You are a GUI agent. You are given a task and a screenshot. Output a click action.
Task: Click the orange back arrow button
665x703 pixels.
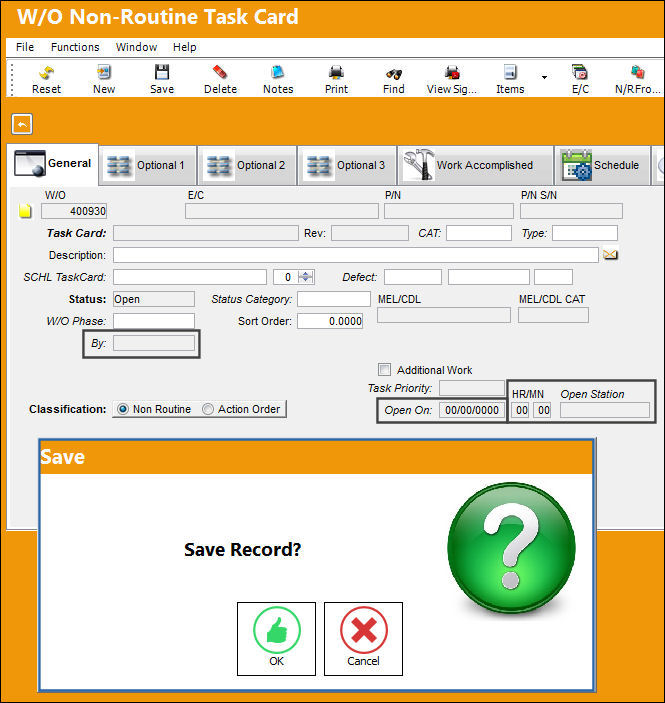click(x=22, y=124)
